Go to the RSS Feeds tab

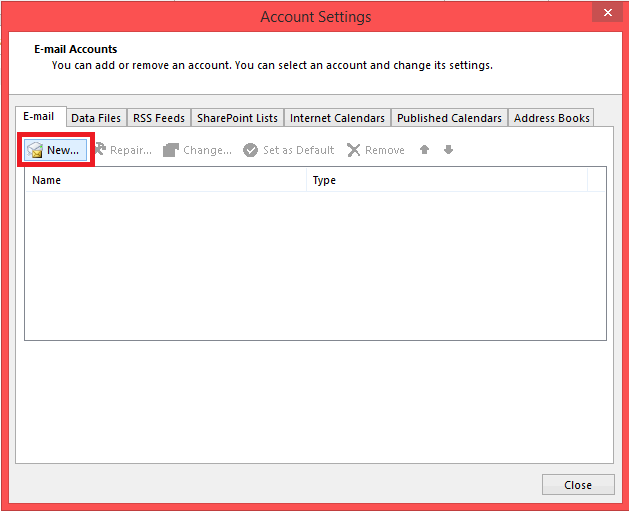tap(159, 118)
